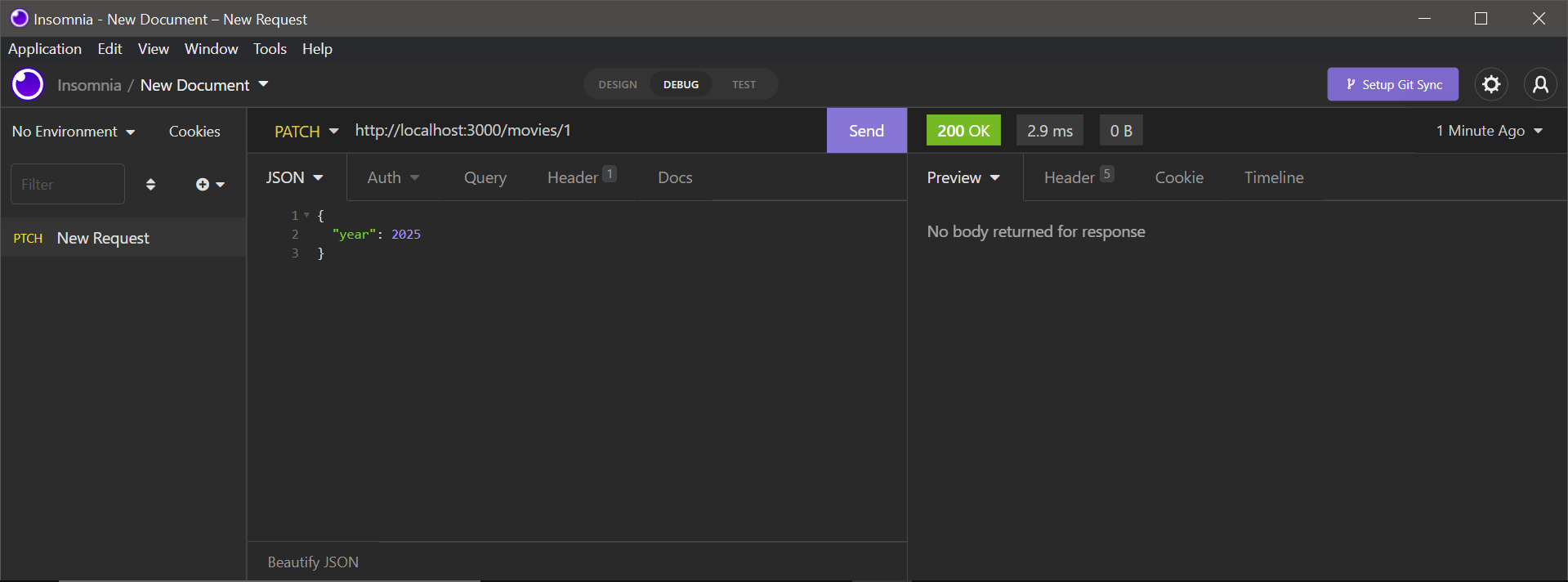Click Beautify JSON

point(313,562)
